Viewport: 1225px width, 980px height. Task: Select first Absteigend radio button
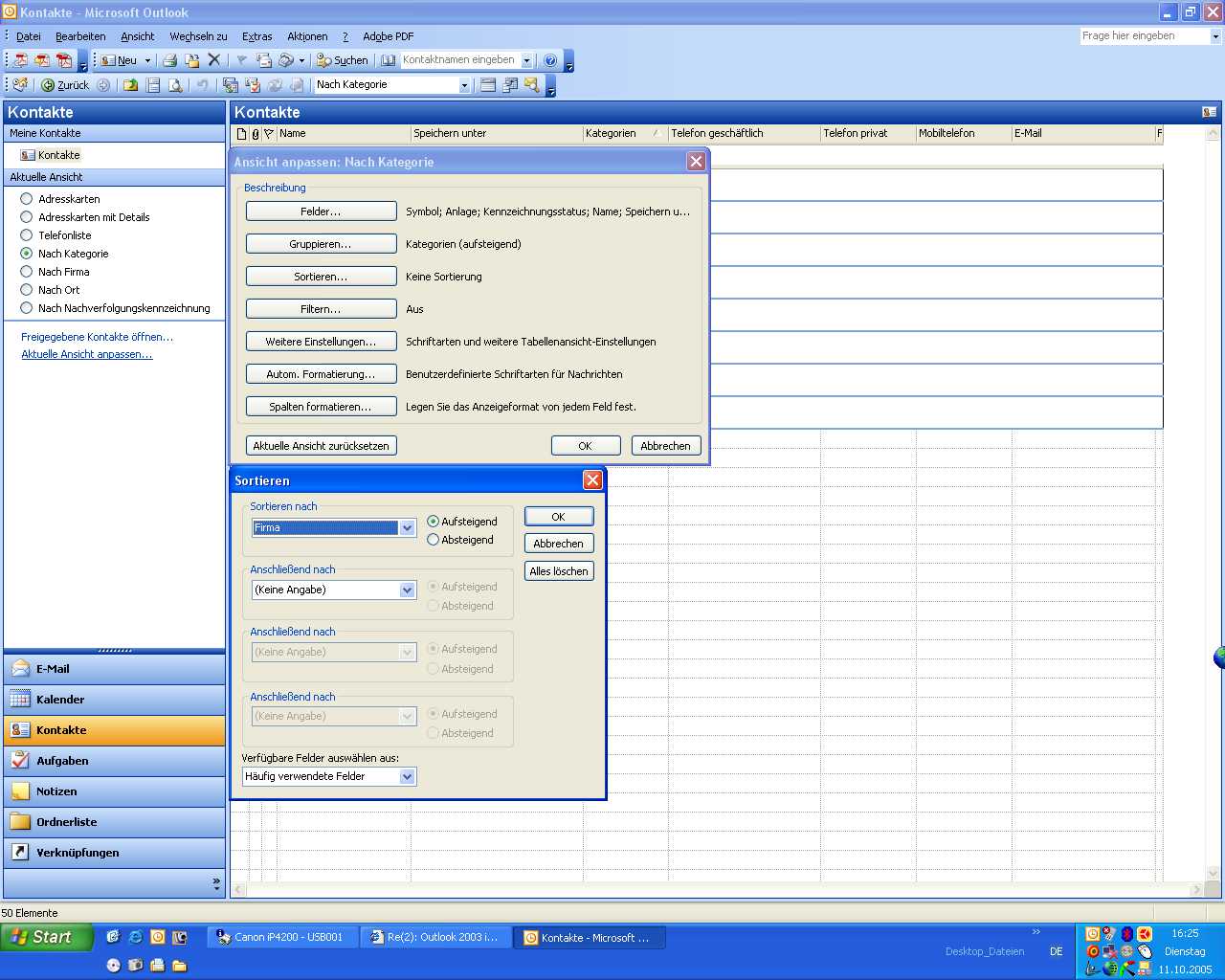pos(433,540)
